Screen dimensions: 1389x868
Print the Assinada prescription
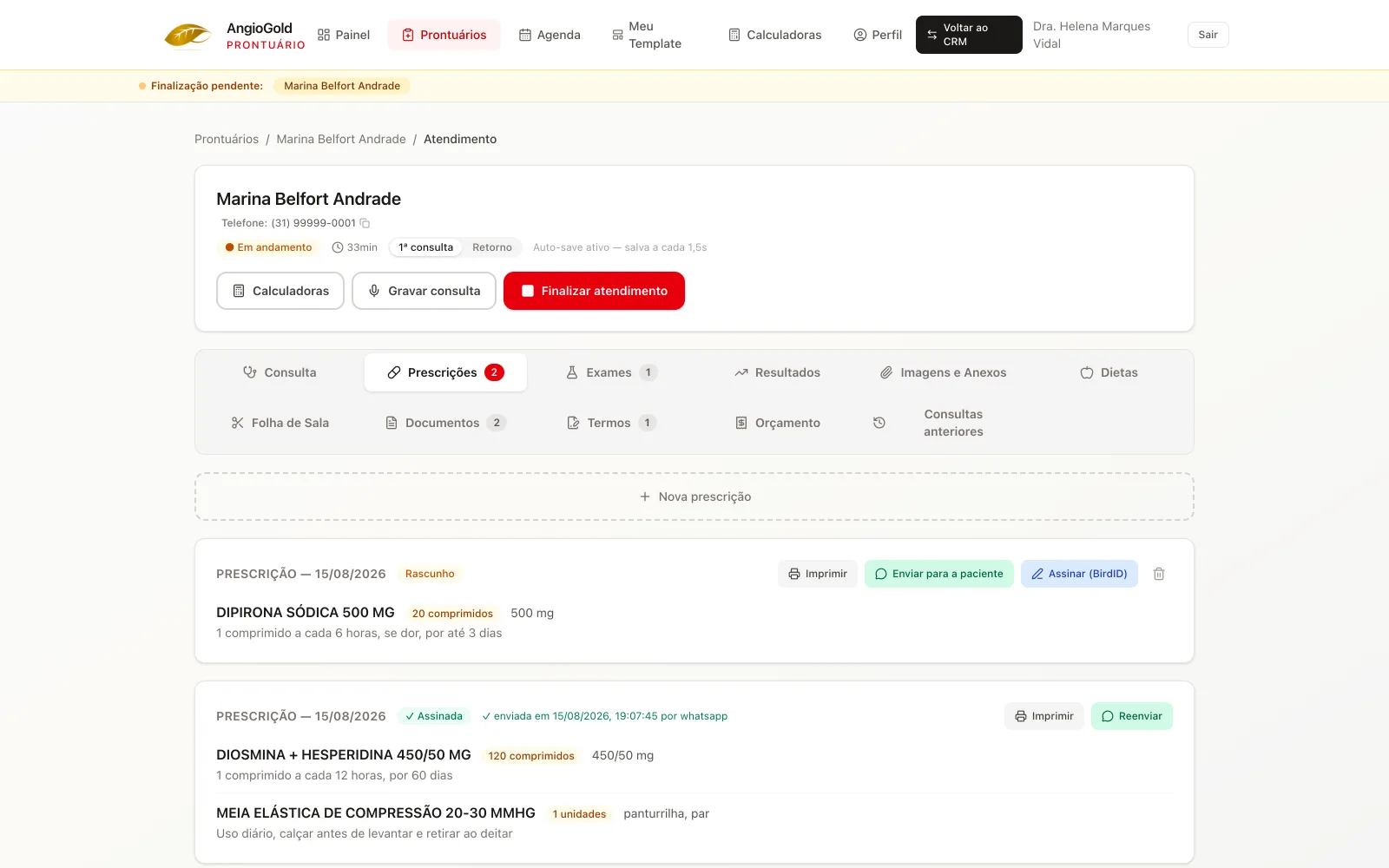pos(1044,716)
